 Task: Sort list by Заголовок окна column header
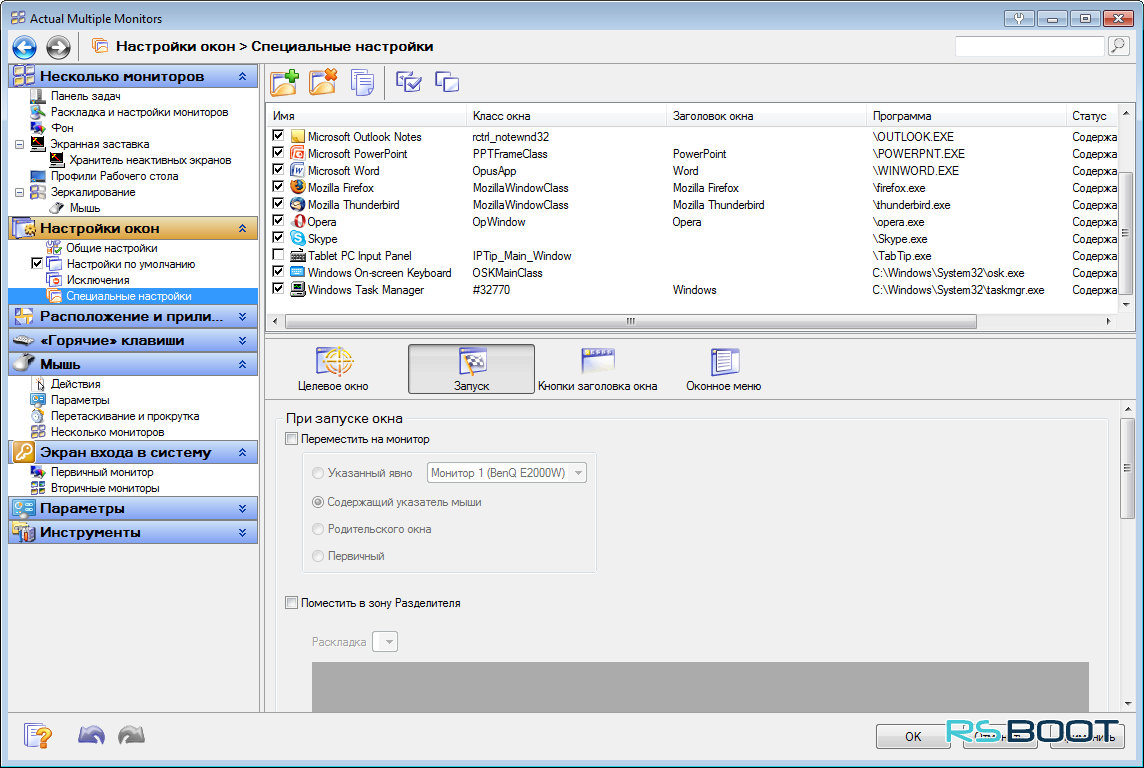click(766, 116)
